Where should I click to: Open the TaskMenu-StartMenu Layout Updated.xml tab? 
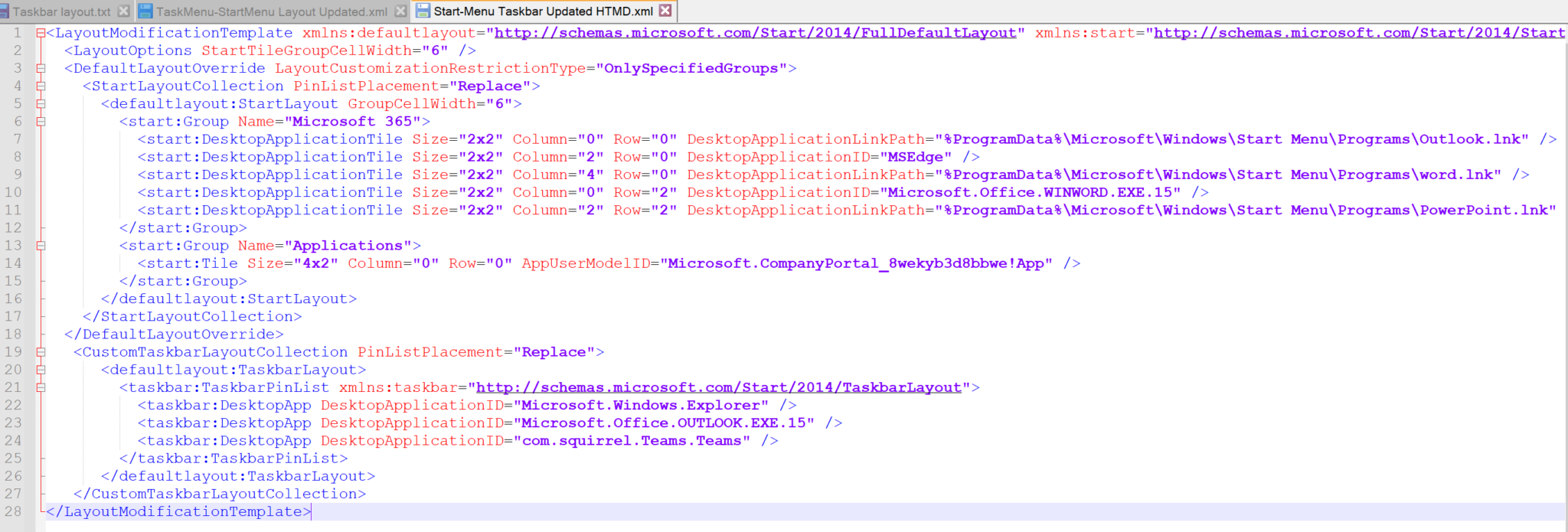(x=272, y=11)
